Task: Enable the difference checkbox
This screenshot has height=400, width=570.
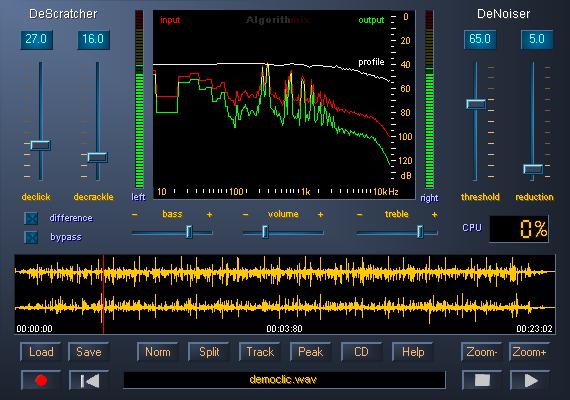Action: 31,218
